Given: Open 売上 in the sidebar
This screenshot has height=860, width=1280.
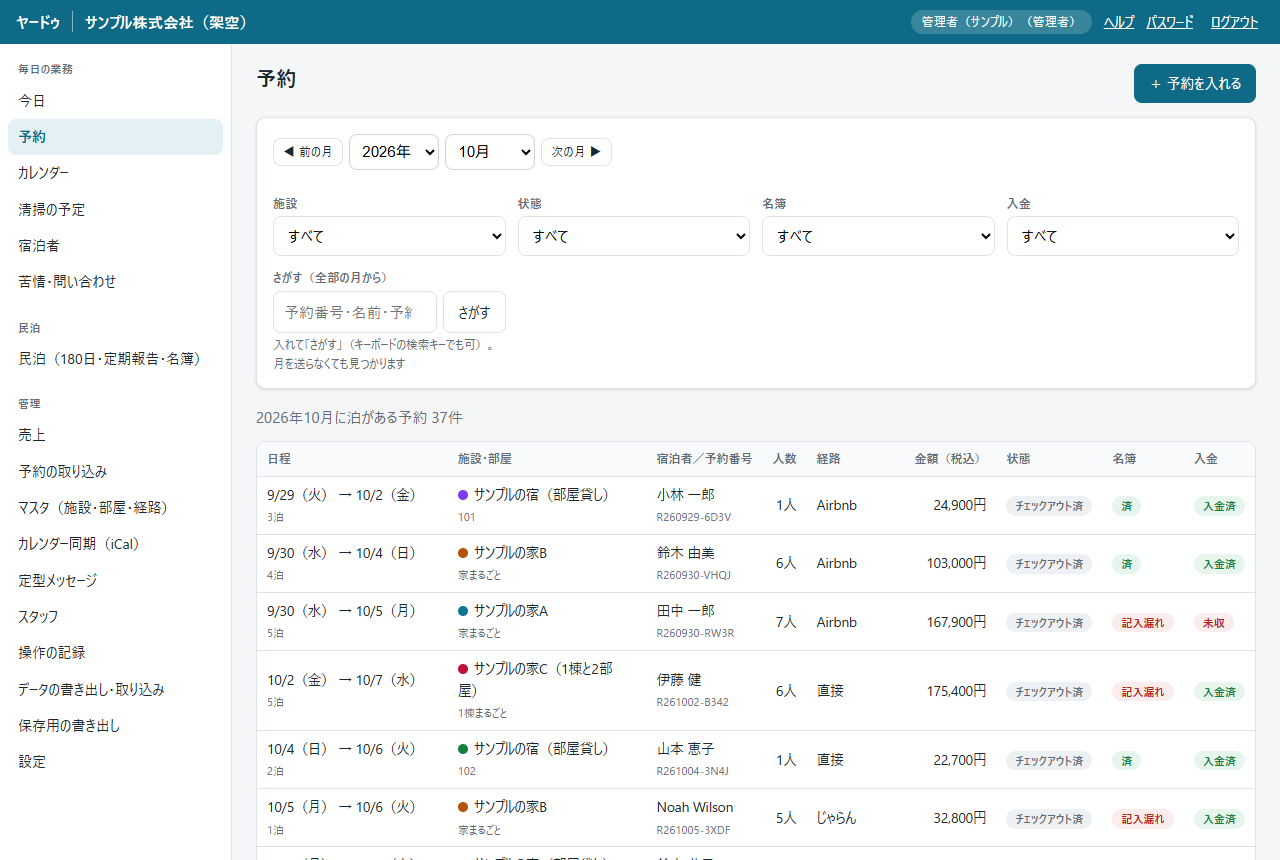Looking at the screenshot, I should pyautogui.click(x=115, y=435).
